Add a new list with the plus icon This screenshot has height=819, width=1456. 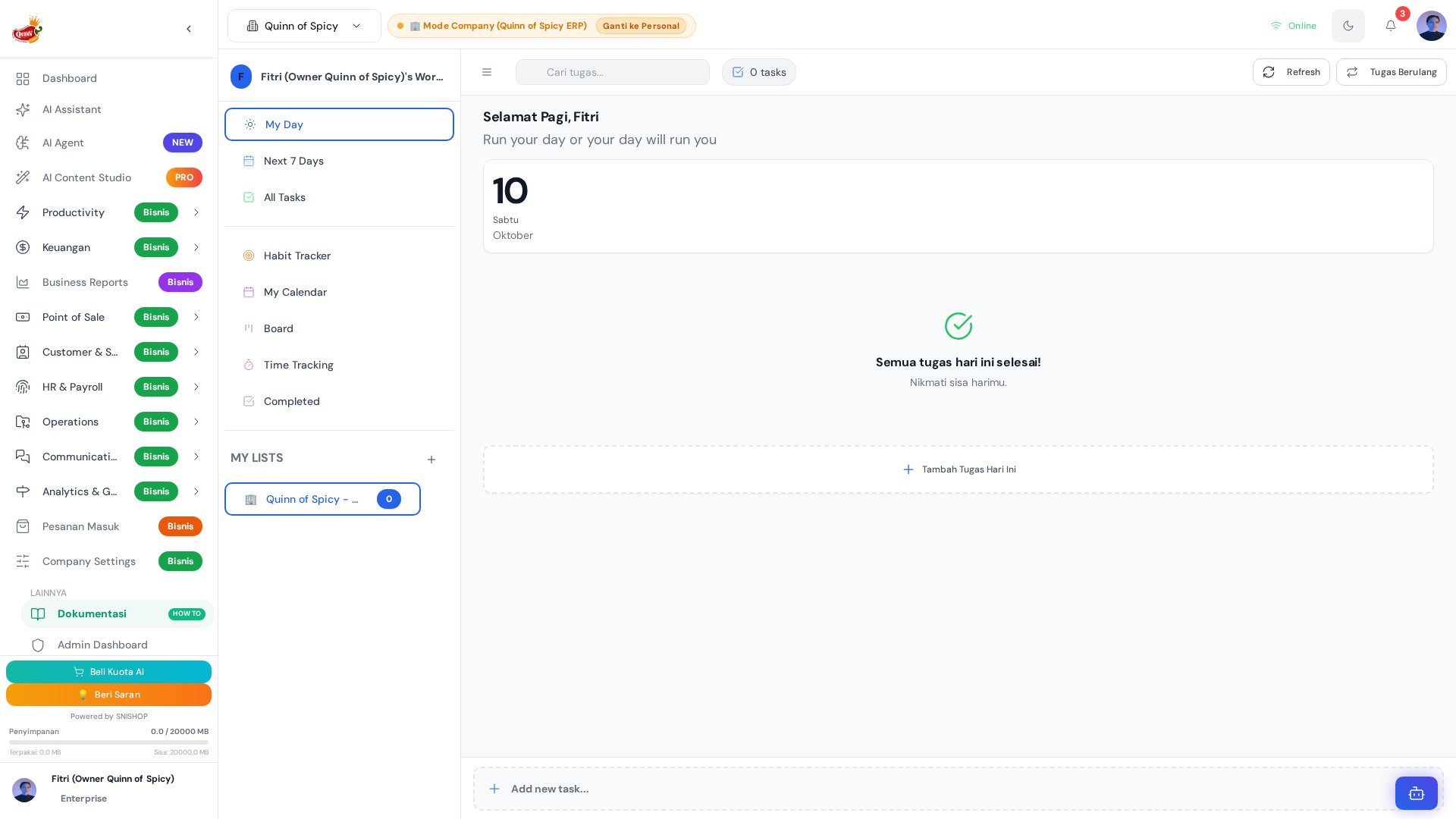[431, 460]
